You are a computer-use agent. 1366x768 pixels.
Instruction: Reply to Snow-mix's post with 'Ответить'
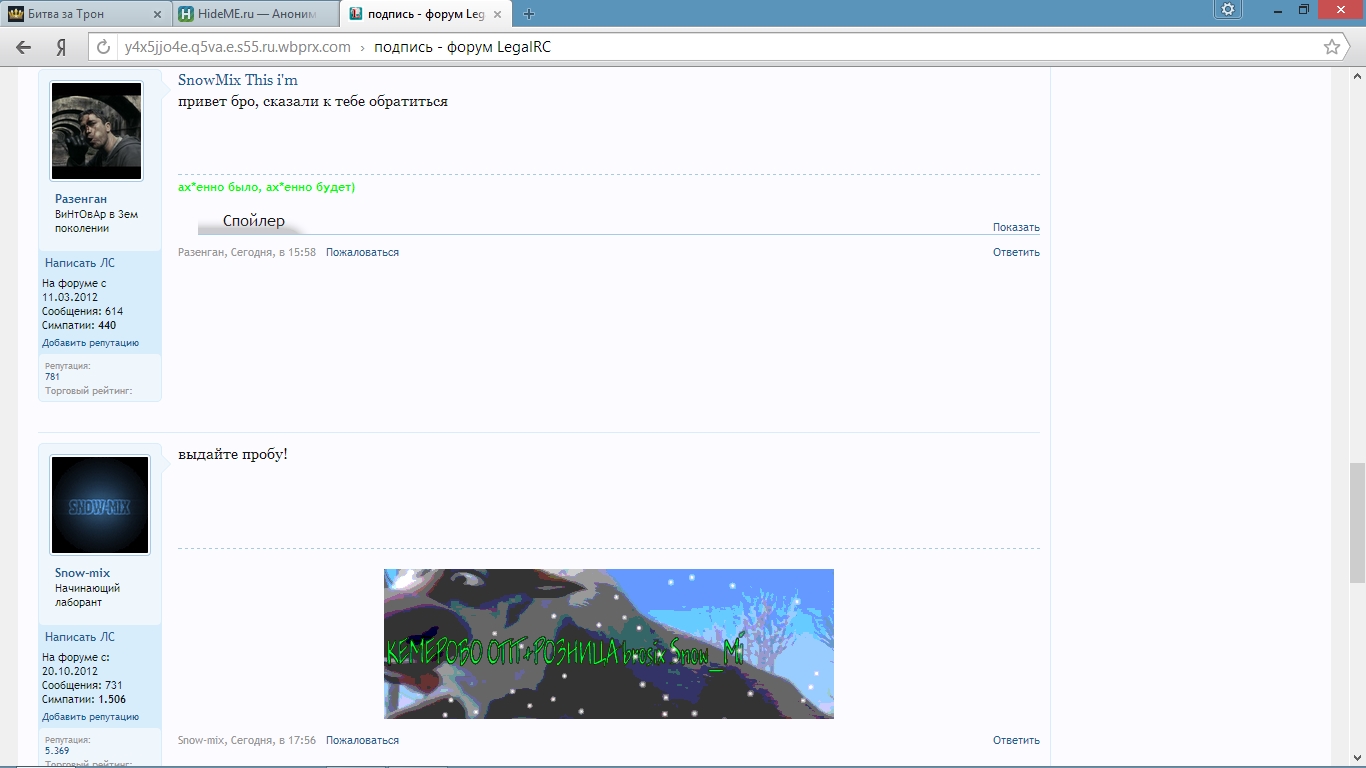pos(1016,740)
